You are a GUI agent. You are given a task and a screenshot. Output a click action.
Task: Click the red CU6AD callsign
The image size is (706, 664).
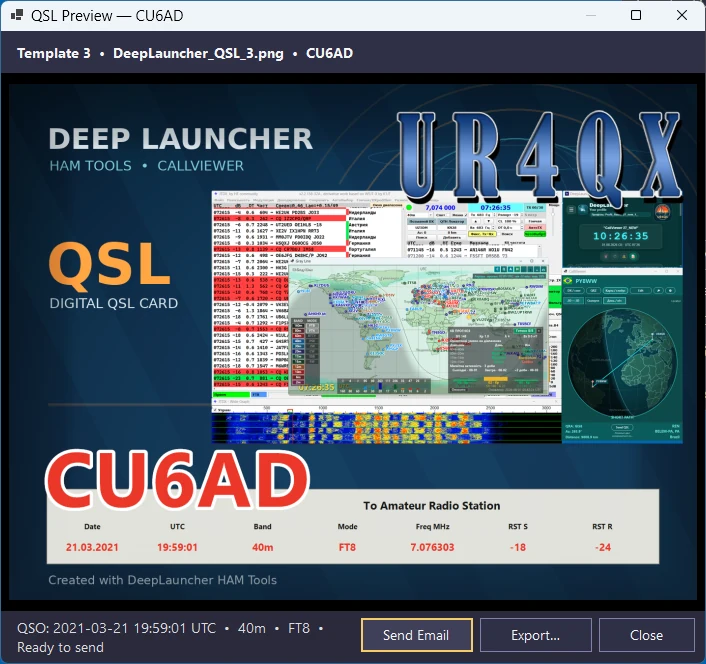178,480
